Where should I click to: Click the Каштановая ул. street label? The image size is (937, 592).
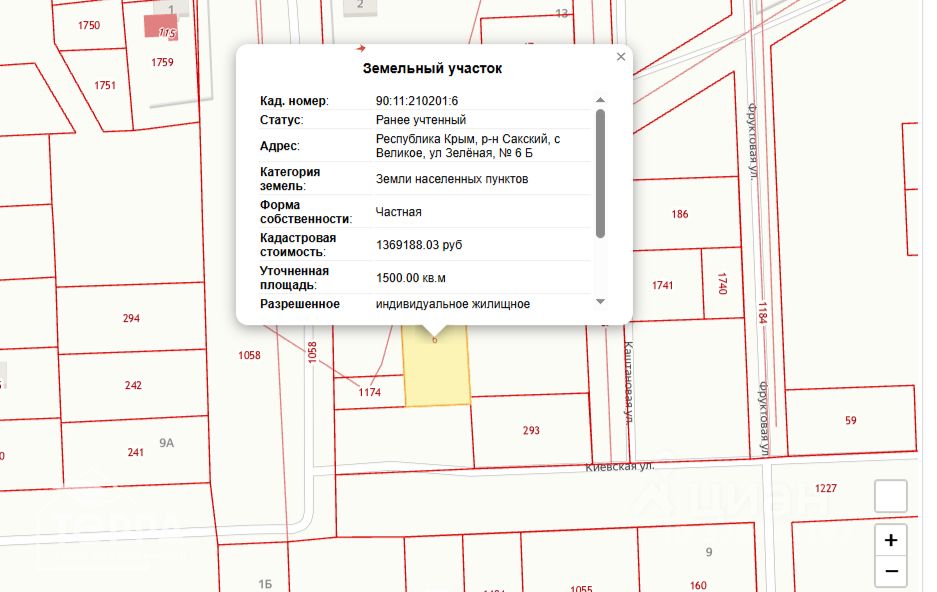pos(628,382)
